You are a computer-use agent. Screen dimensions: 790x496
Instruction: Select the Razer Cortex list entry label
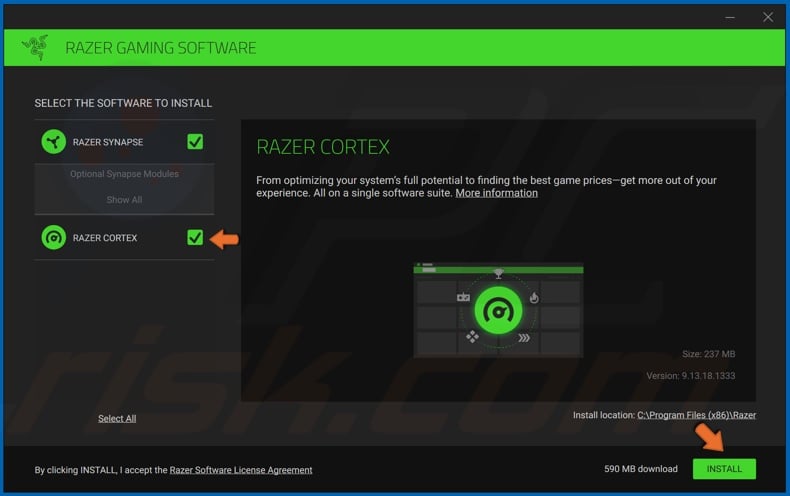click(x=105, y=238)
